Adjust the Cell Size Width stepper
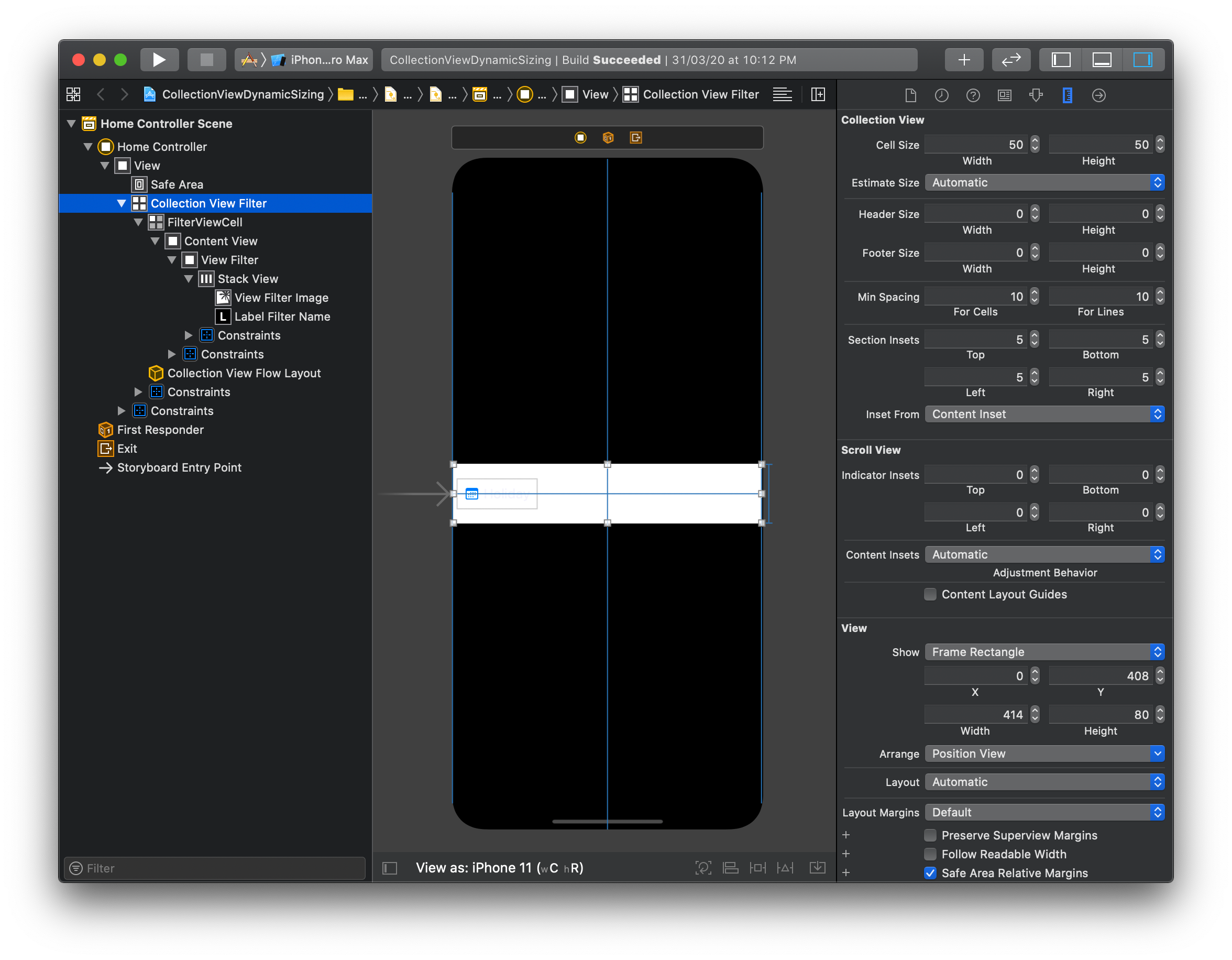1232x960 pixels. click(x=1035, y=145)
